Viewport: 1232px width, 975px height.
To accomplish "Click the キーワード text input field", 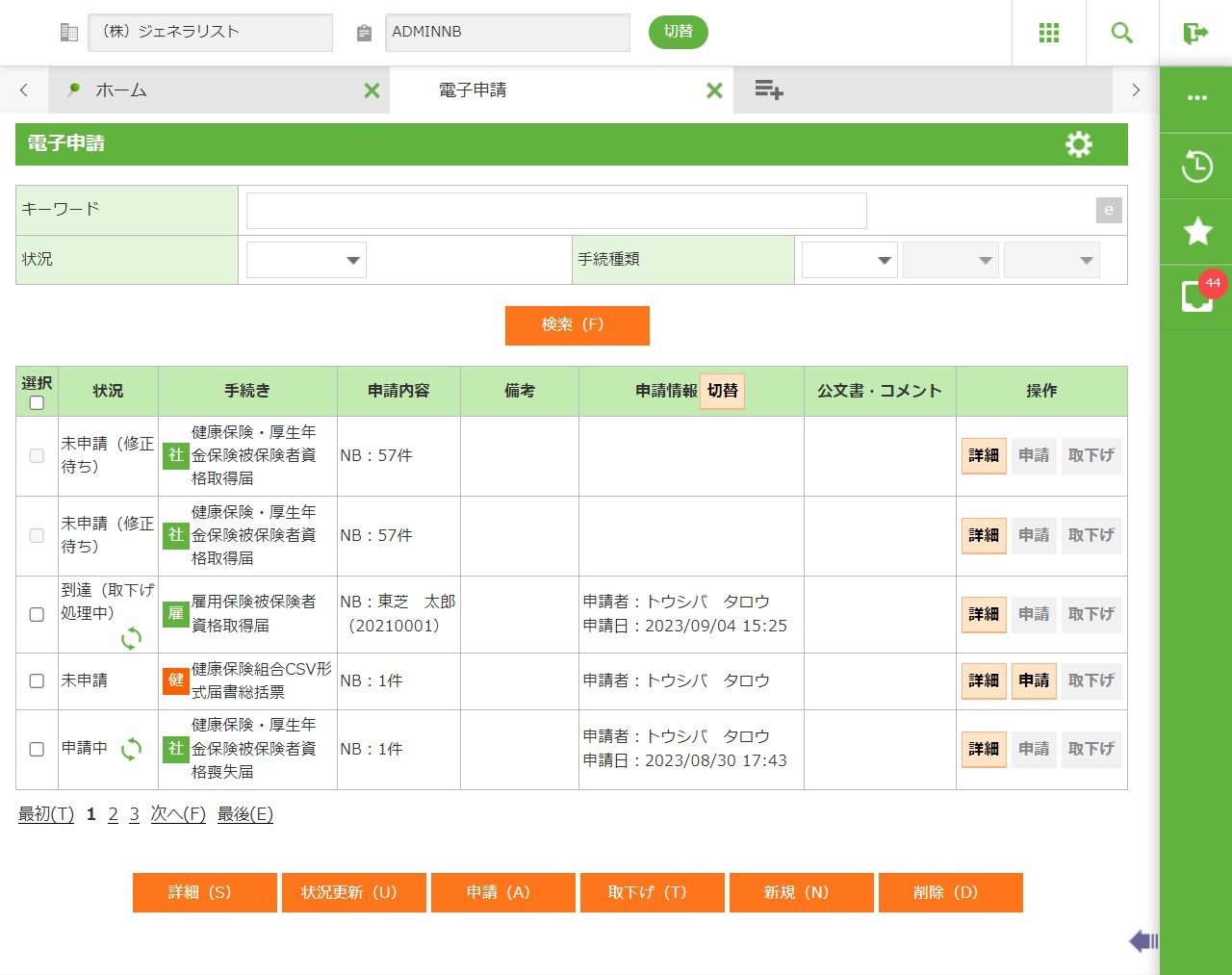I will pyautogui.click(x=556, y=211).
